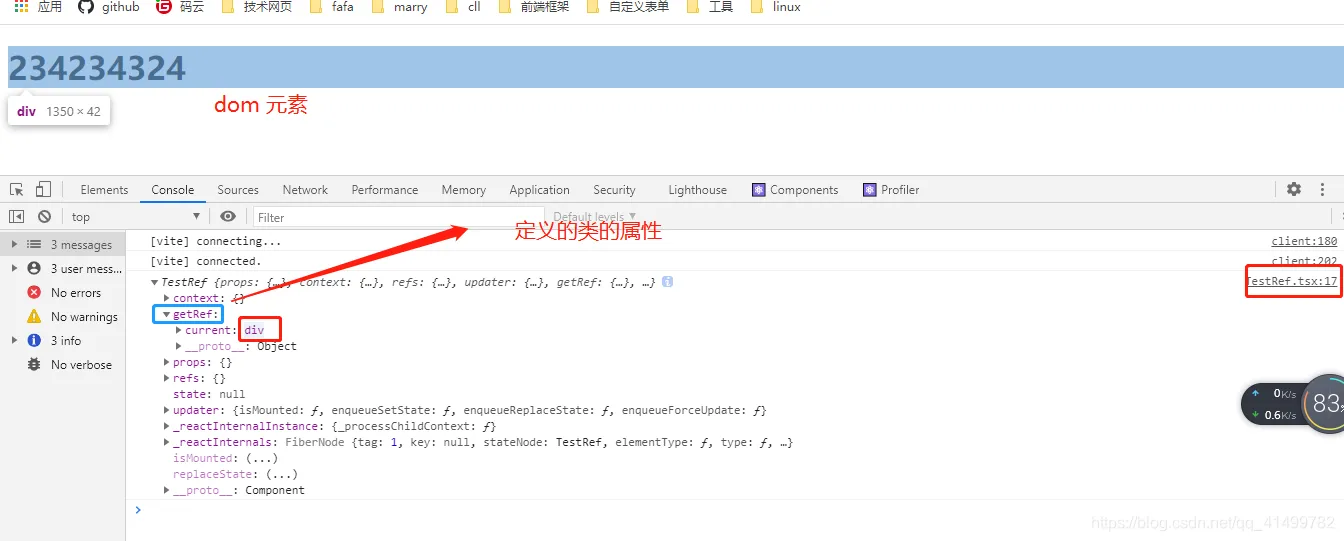Image resolution: width=1344 pixels, height=541 pixels.
Task: Switch to the Elements tab
Action: (104, 190)
